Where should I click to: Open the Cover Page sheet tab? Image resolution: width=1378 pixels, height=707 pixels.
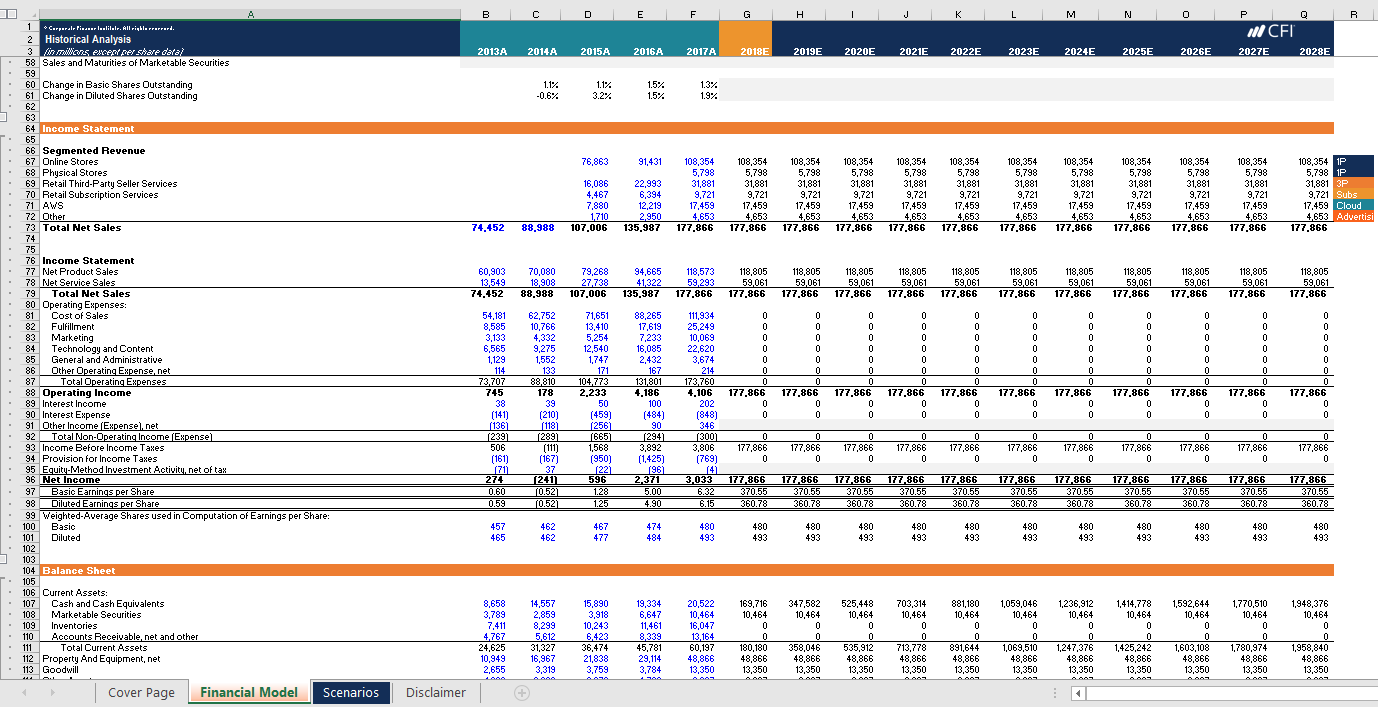click(141, 692)
